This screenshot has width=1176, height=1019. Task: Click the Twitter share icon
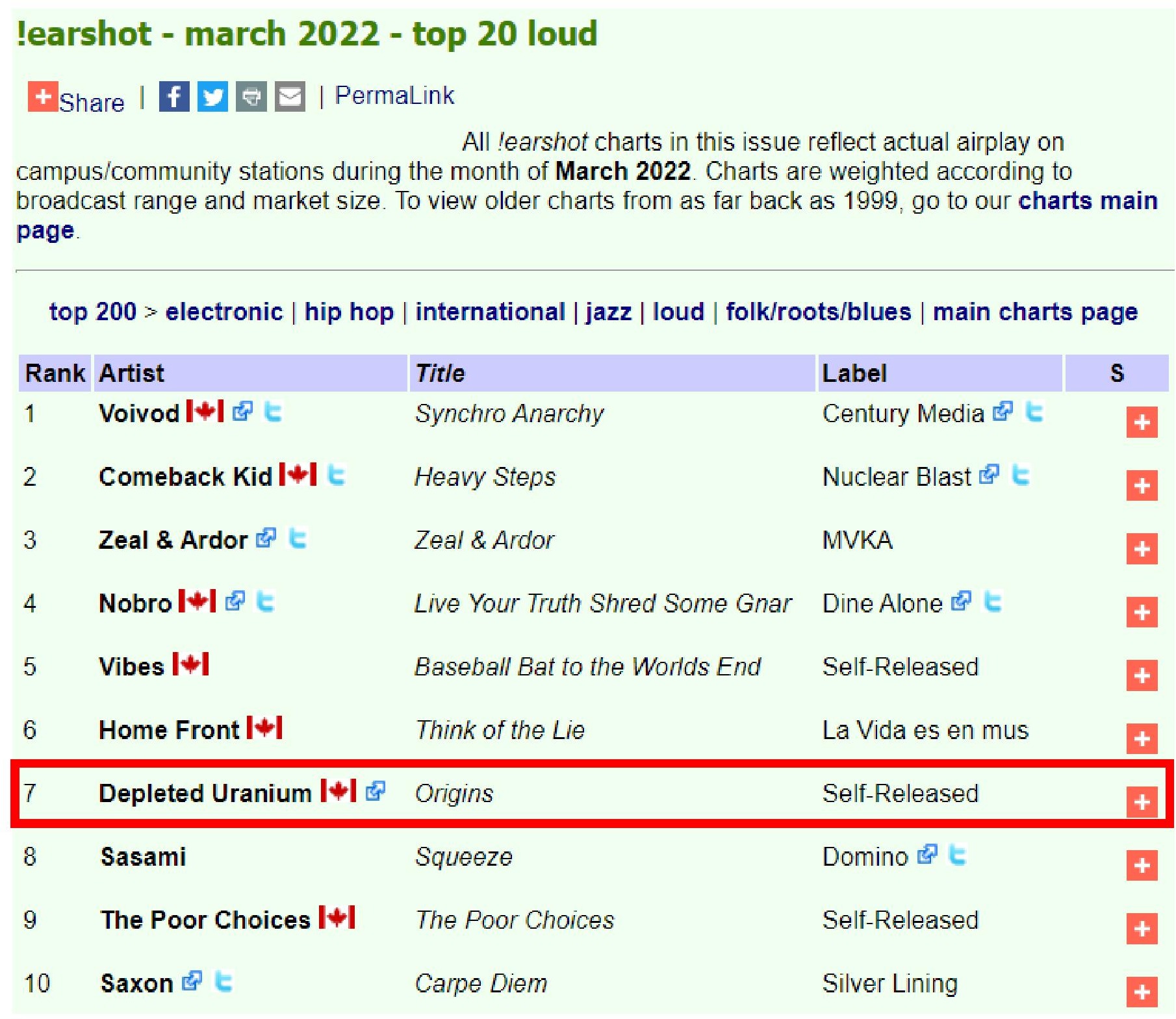tap(212, 97)
